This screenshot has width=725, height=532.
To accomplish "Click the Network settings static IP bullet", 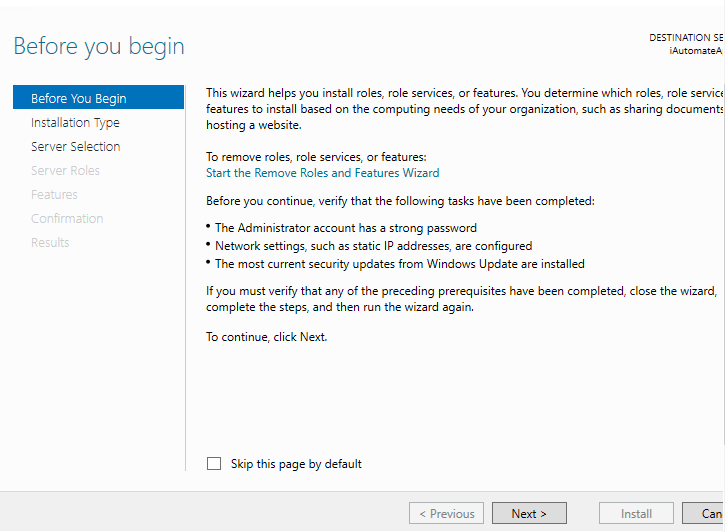I will tap(373, 246).
